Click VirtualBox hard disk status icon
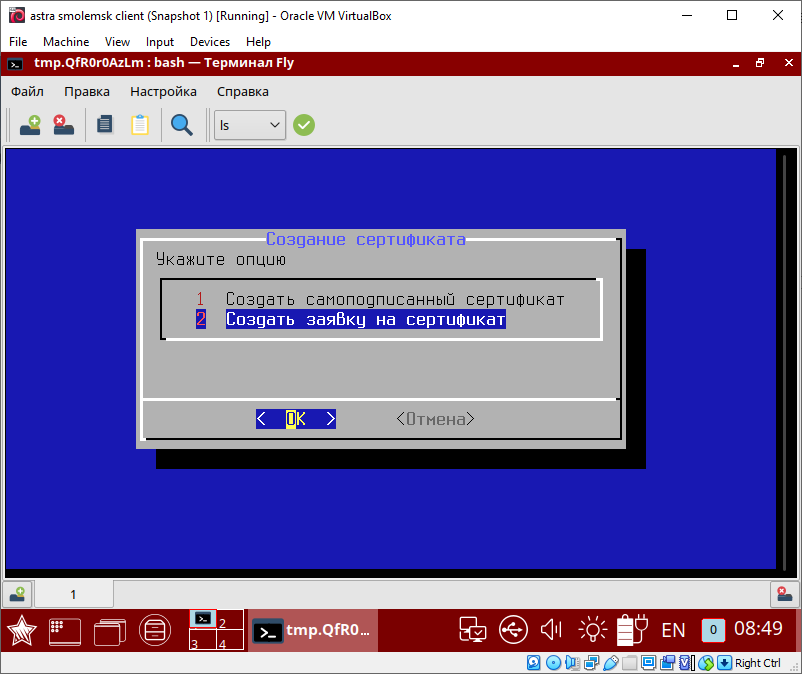 [x=533, y=663]
